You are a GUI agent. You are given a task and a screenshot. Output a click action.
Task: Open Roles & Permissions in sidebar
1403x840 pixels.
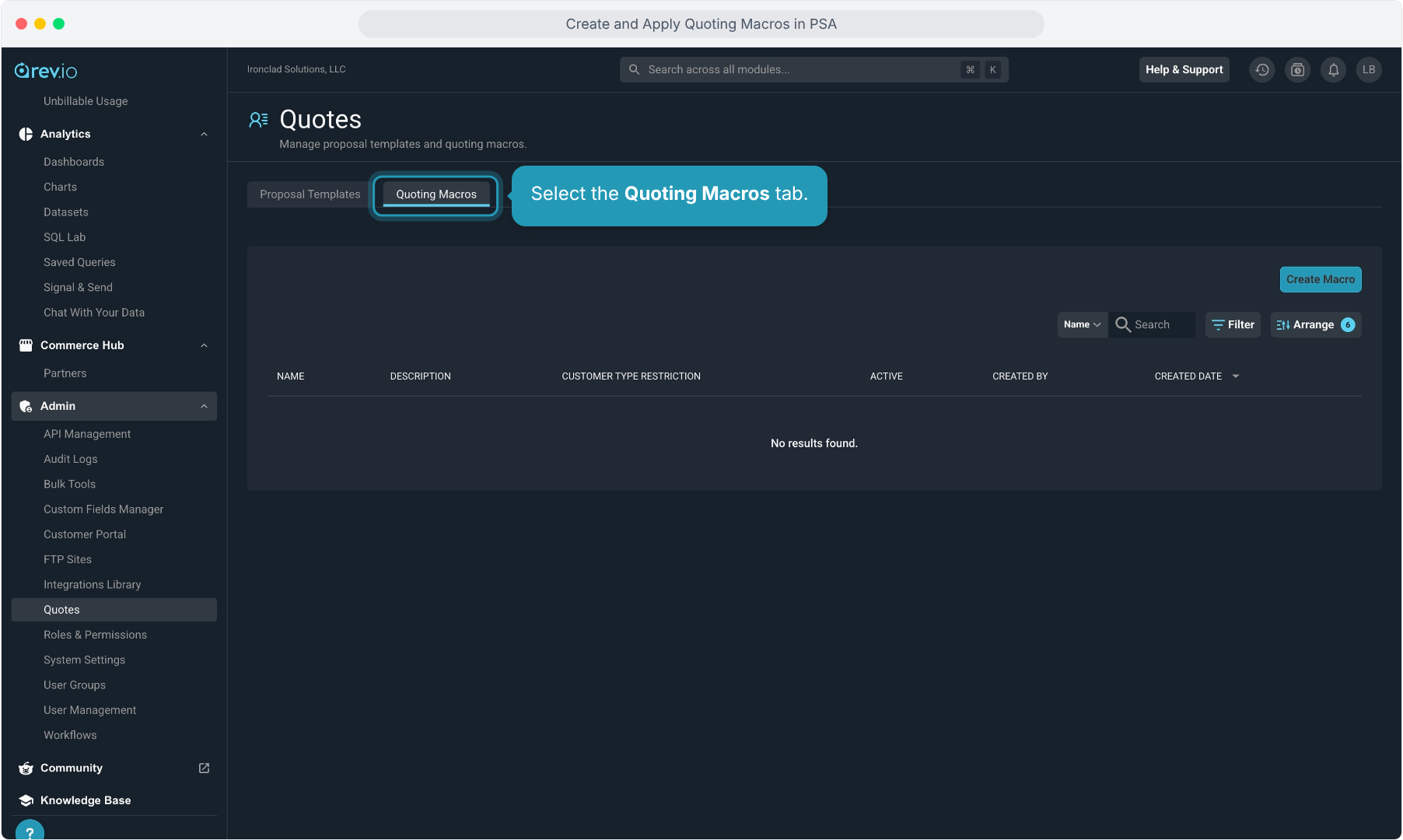(x=95, y=635)
